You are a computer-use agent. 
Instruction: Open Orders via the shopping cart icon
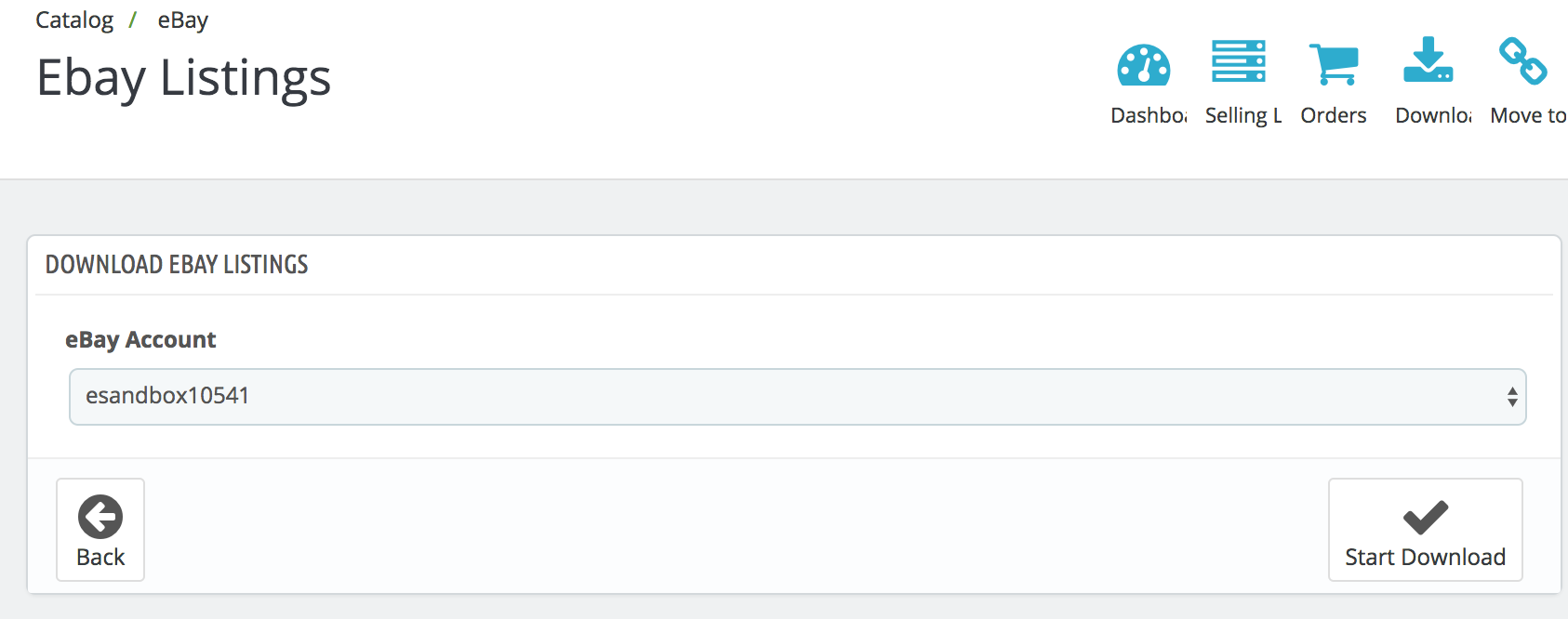[1334, 64]
